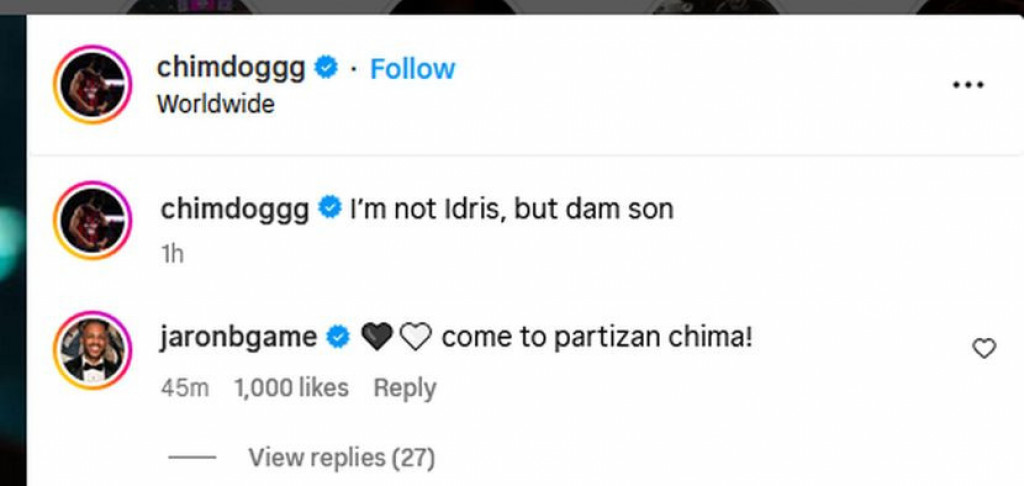Open the chimdoggg avatar beside the caption
1024x486 pixels.
(93, 222)
